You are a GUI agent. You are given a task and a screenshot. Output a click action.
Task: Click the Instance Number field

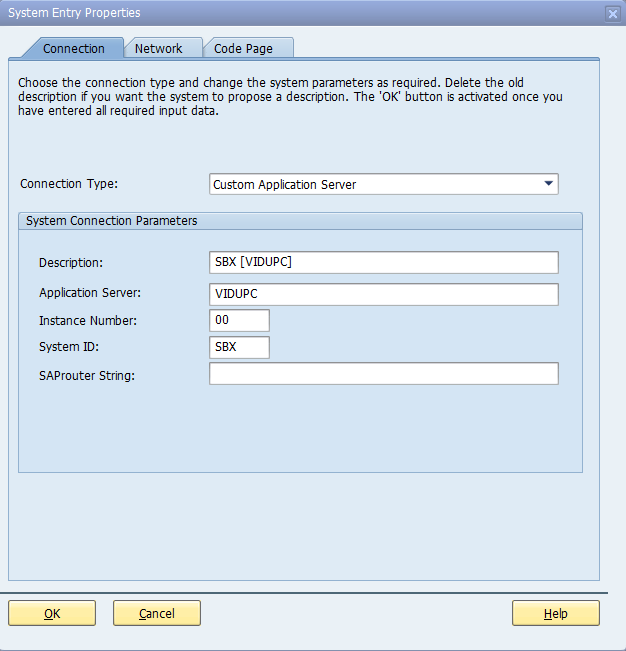coord(239,320)
